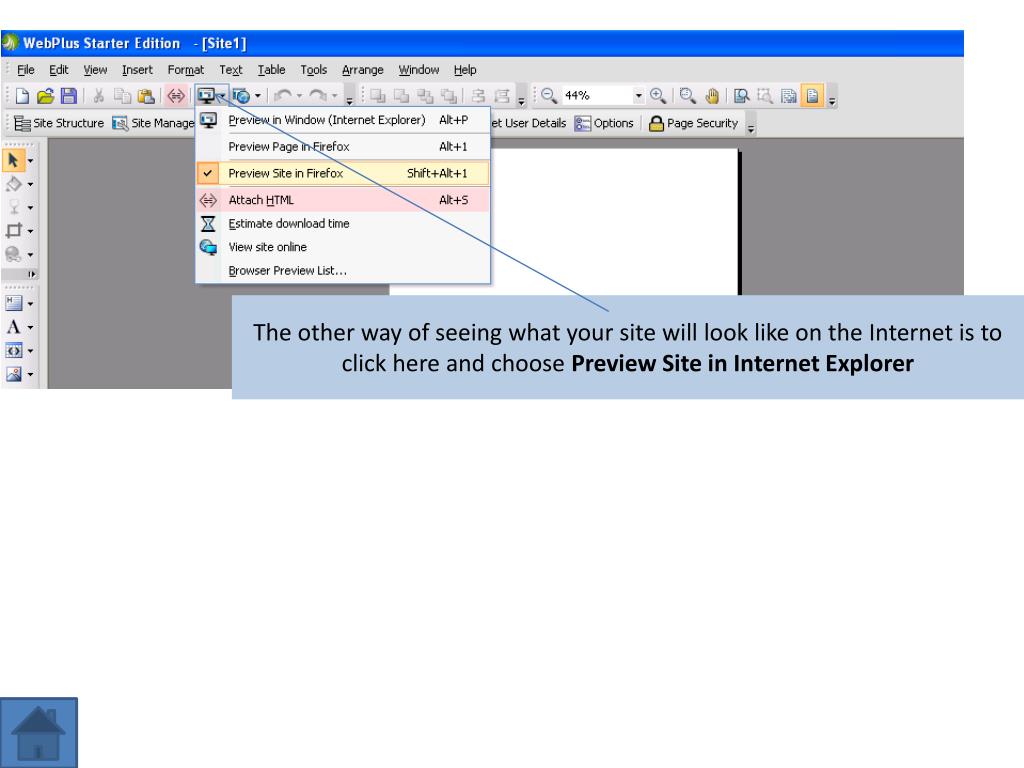Screen dimensions: 1024x768
Task: Select the HTML frame text tool
Action: (x=13, y=303)
